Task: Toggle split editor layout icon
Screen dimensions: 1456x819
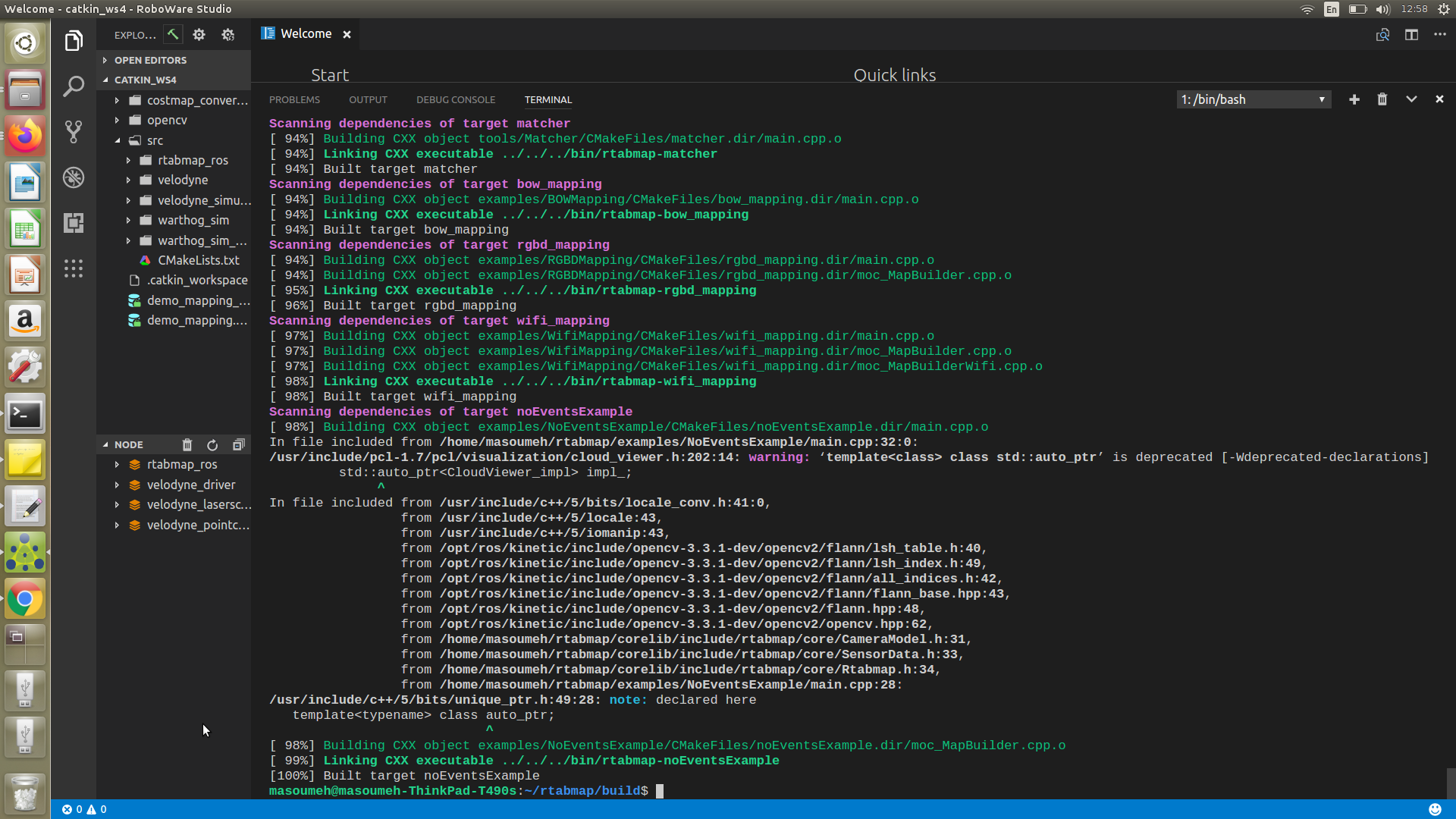Action: [x=1411, y=35]
